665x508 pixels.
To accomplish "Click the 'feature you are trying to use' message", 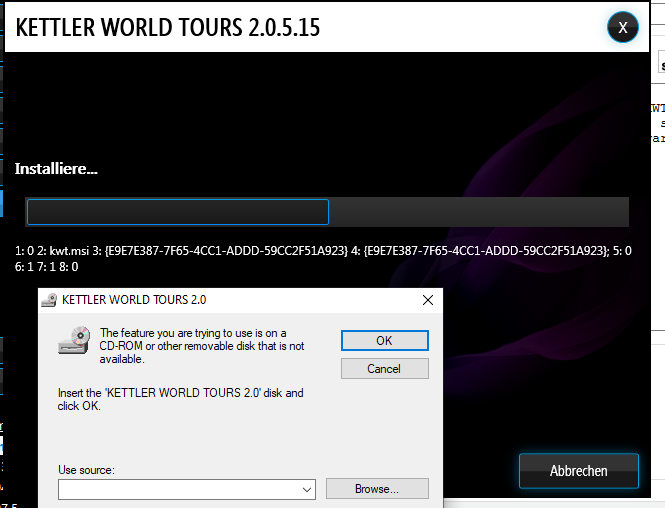I will pyautogui.click(x=202, y=346).
